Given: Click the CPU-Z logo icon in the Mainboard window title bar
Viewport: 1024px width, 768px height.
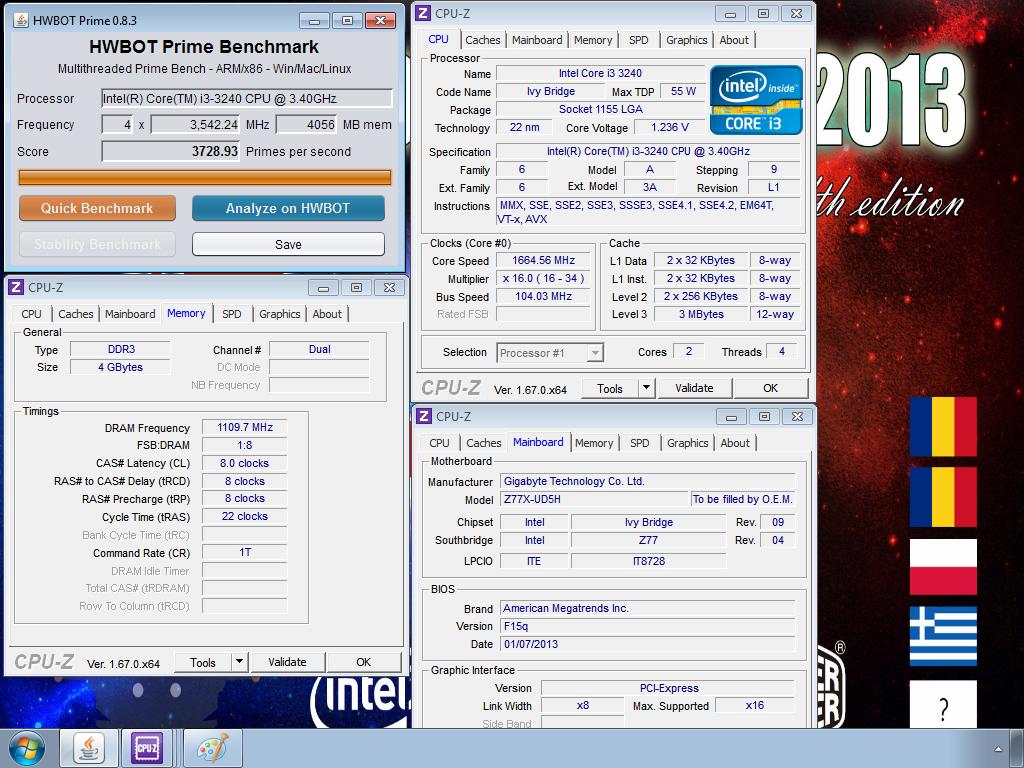Looking at the screenshot, I should (x=424, y=416).
